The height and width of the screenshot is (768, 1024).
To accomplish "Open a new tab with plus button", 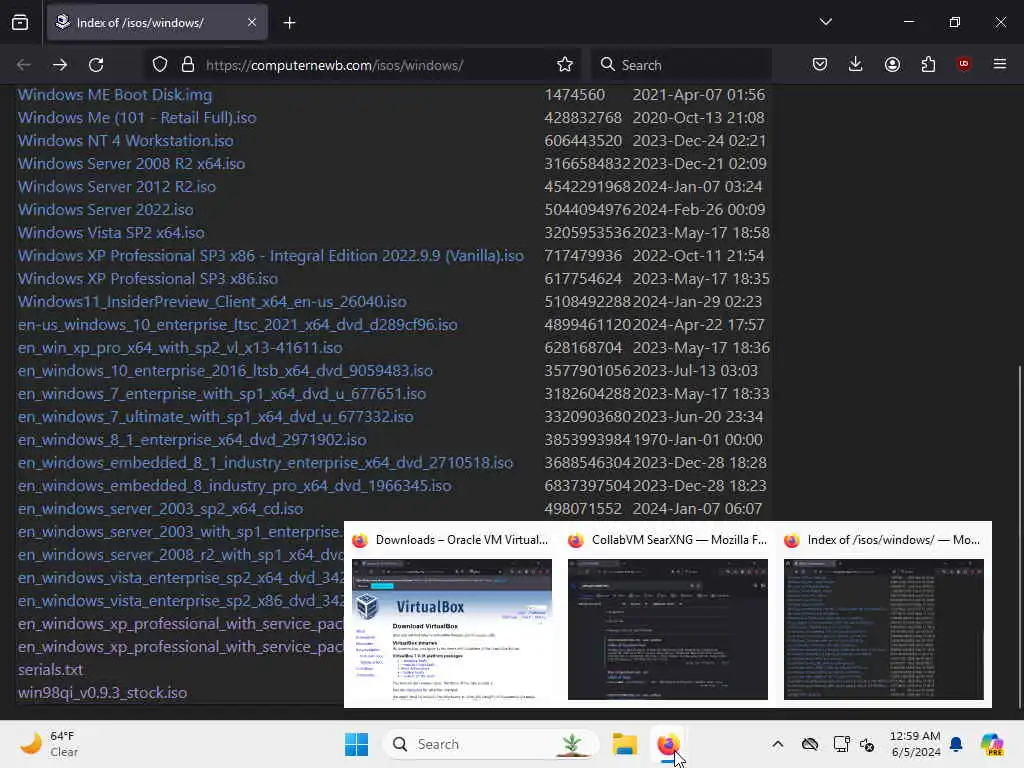I will click(x=289, y=23).
